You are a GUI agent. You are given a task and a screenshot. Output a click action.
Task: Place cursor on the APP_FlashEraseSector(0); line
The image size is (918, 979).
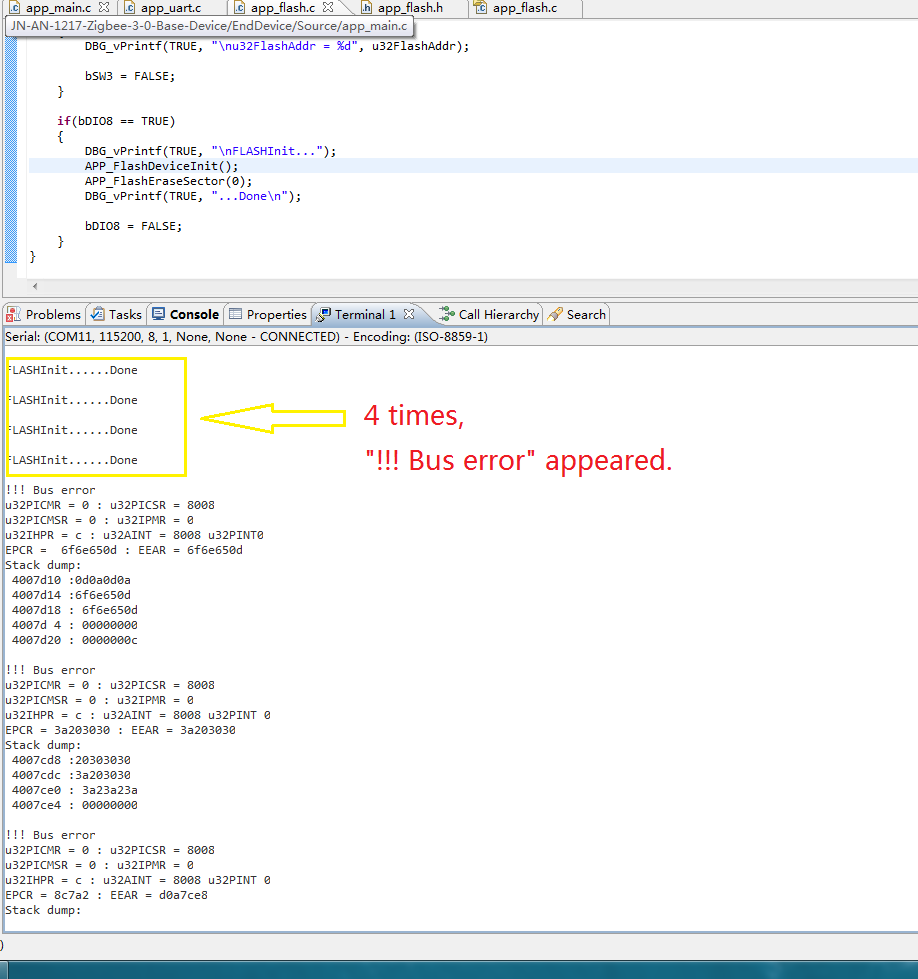tap(169, 181)
